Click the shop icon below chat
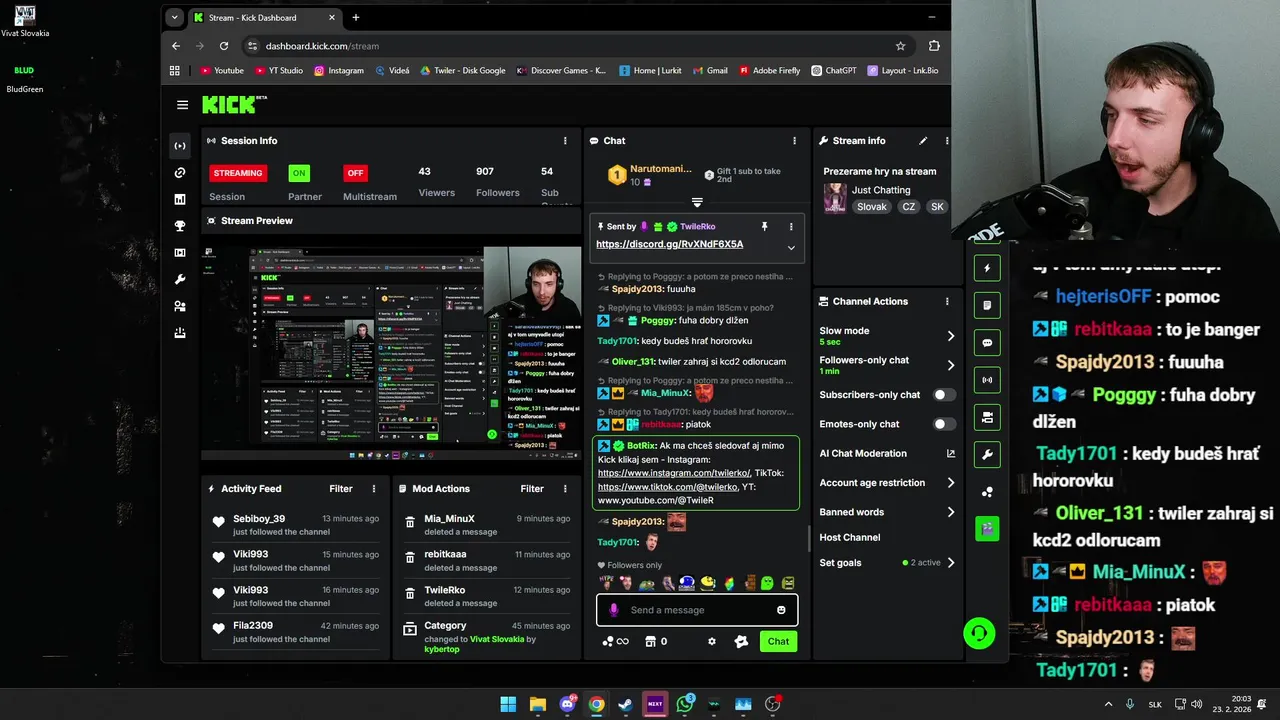 tap(650, 642)
